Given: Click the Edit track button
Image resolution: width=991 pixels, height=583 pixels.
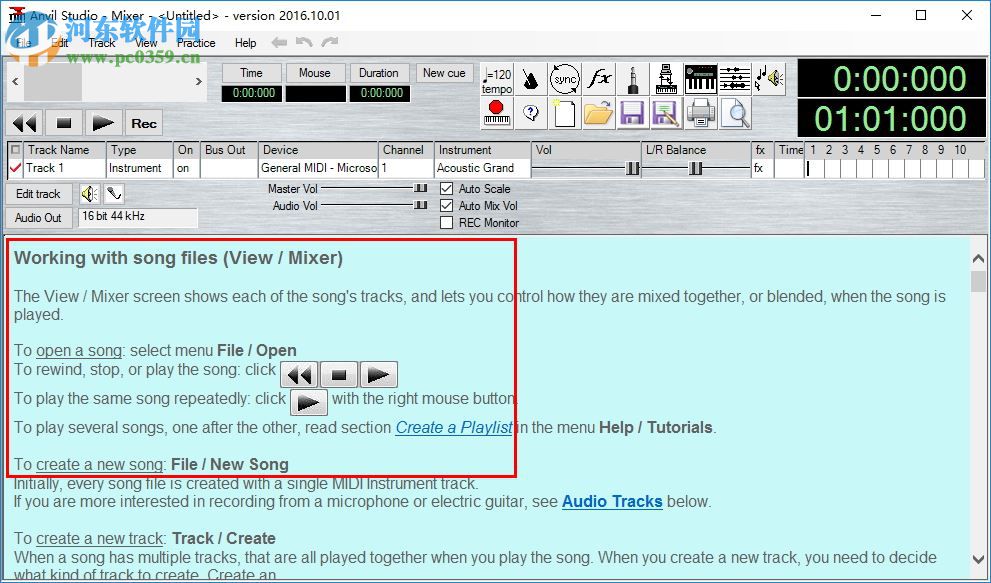Looking at the screenshot, I should click(x=39, y=194).
